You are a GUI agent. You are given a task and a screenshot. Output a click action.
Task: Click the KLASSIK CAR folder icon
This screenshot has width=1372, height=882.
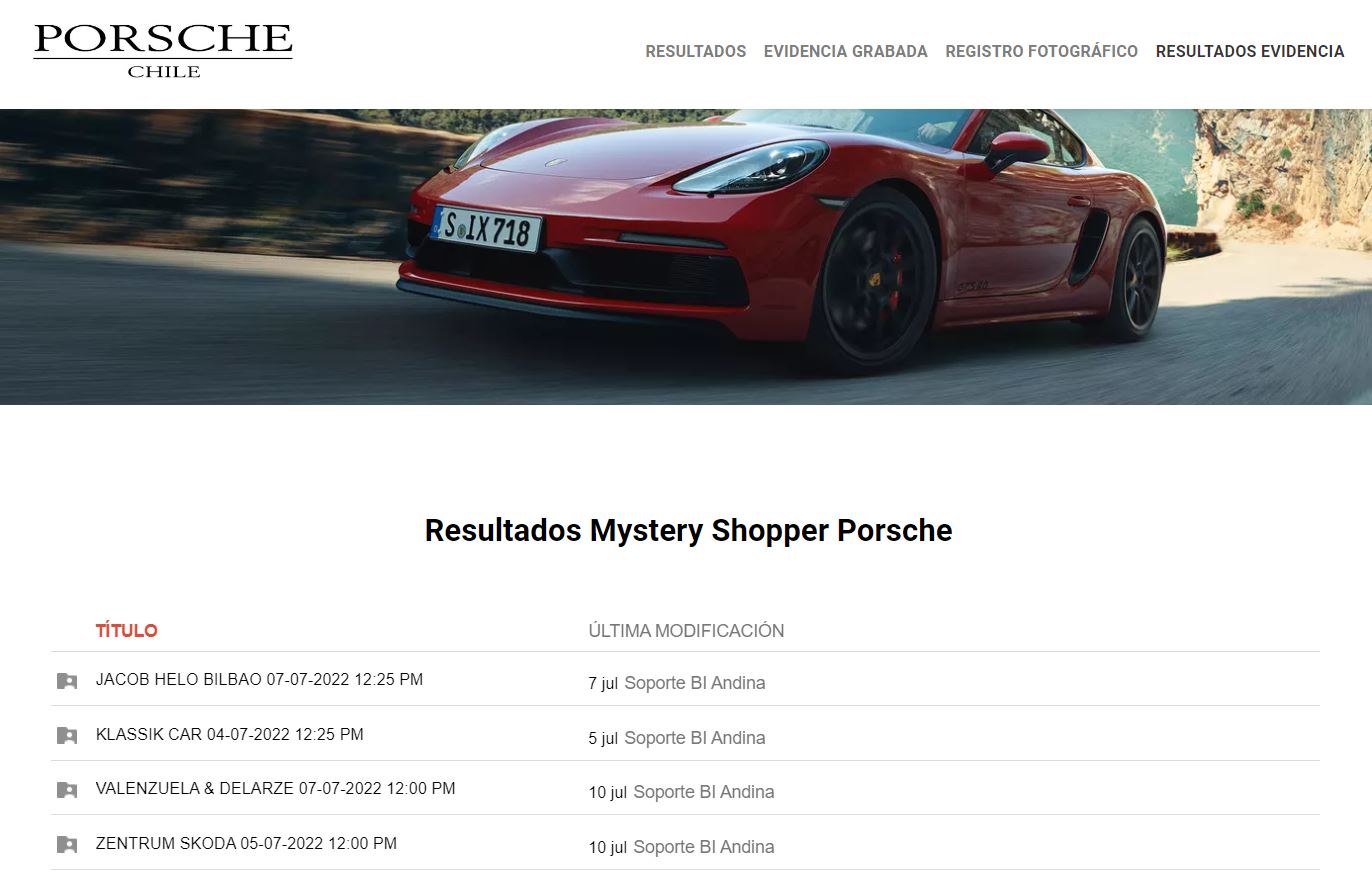(67, 736)
